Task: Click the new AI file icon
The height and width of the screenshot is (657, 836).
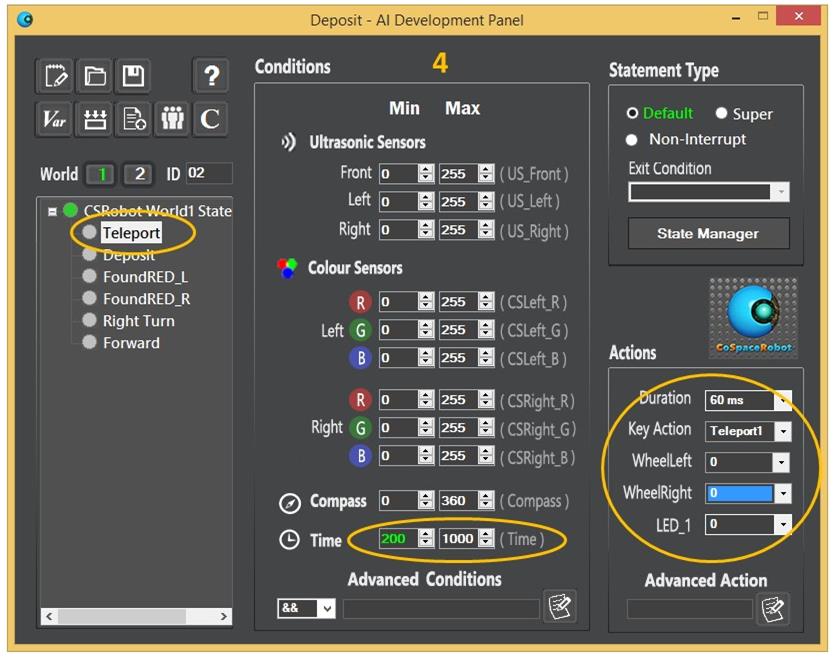Action: tap(56, 76)
